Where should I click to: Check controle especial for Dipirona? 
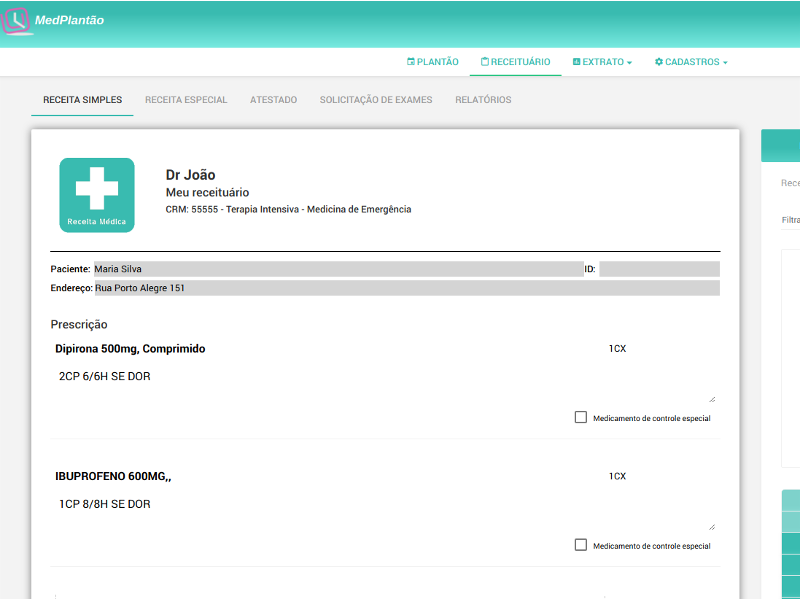(581, 417)
